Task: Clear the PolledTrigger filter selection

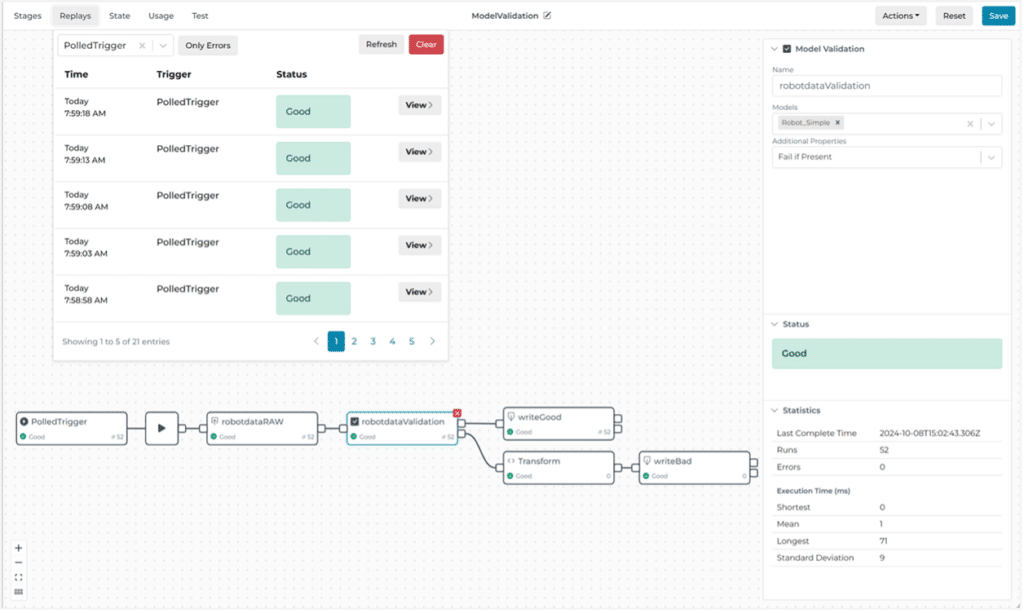Action: tap(142, 45)
